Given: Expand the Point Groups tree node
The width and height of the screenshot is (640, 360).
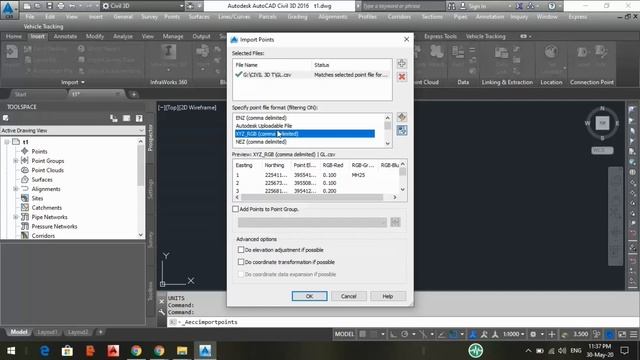Looking at the screenshot, I should tap(16, 161).
